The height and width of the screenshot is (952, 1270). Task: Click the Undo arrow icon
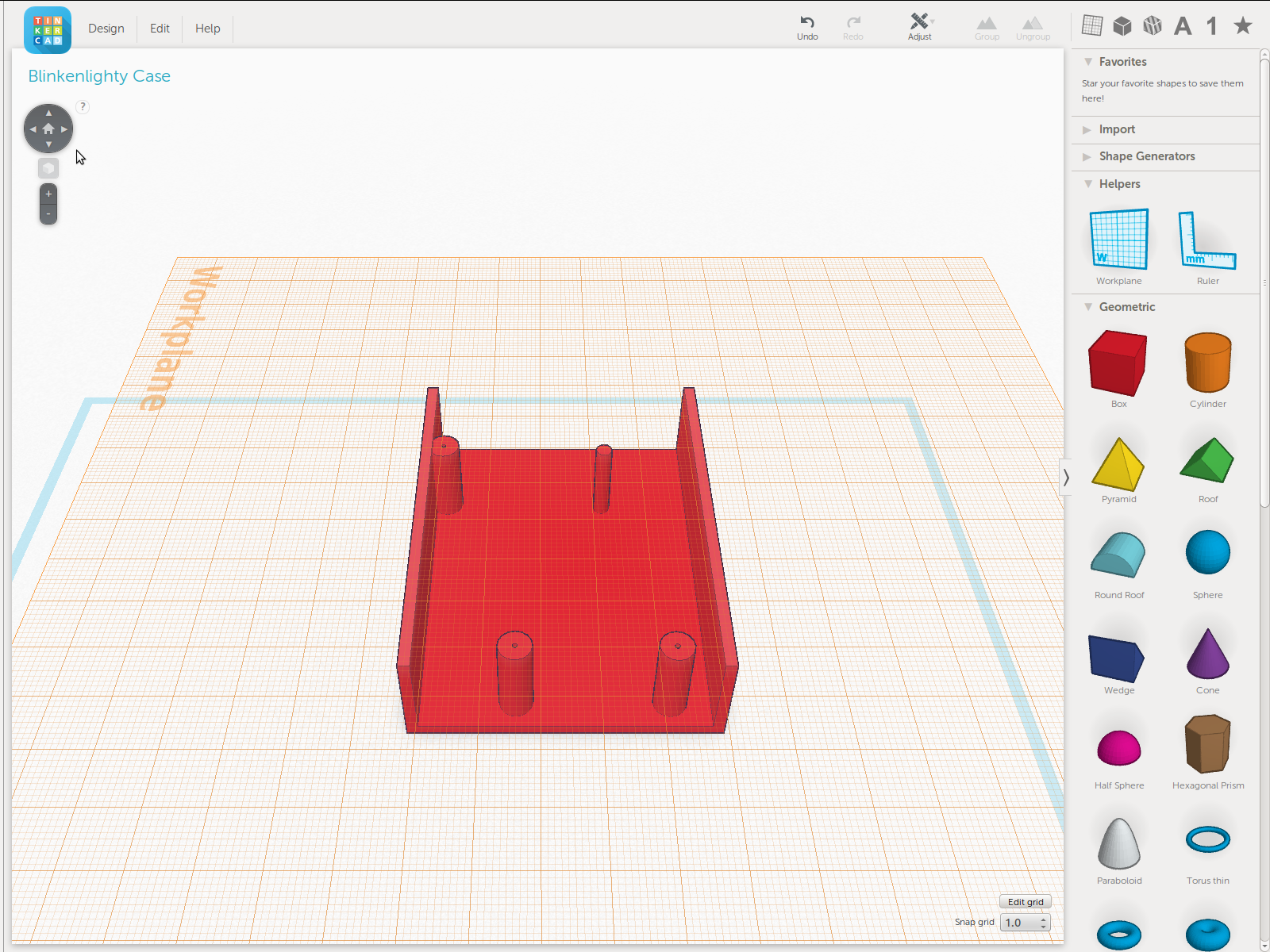click(807, 22)
